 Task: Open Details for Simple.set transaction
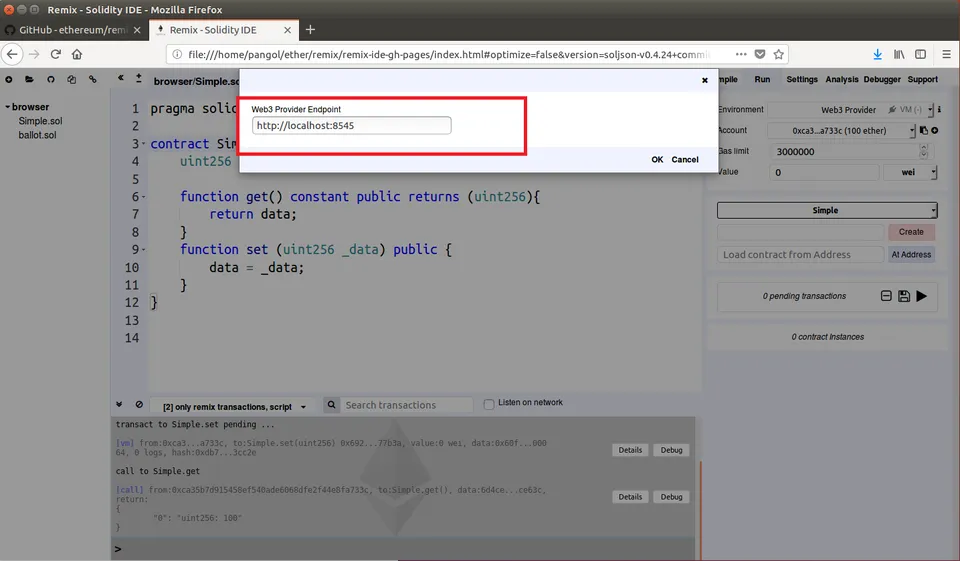click(x=630, y=450)
